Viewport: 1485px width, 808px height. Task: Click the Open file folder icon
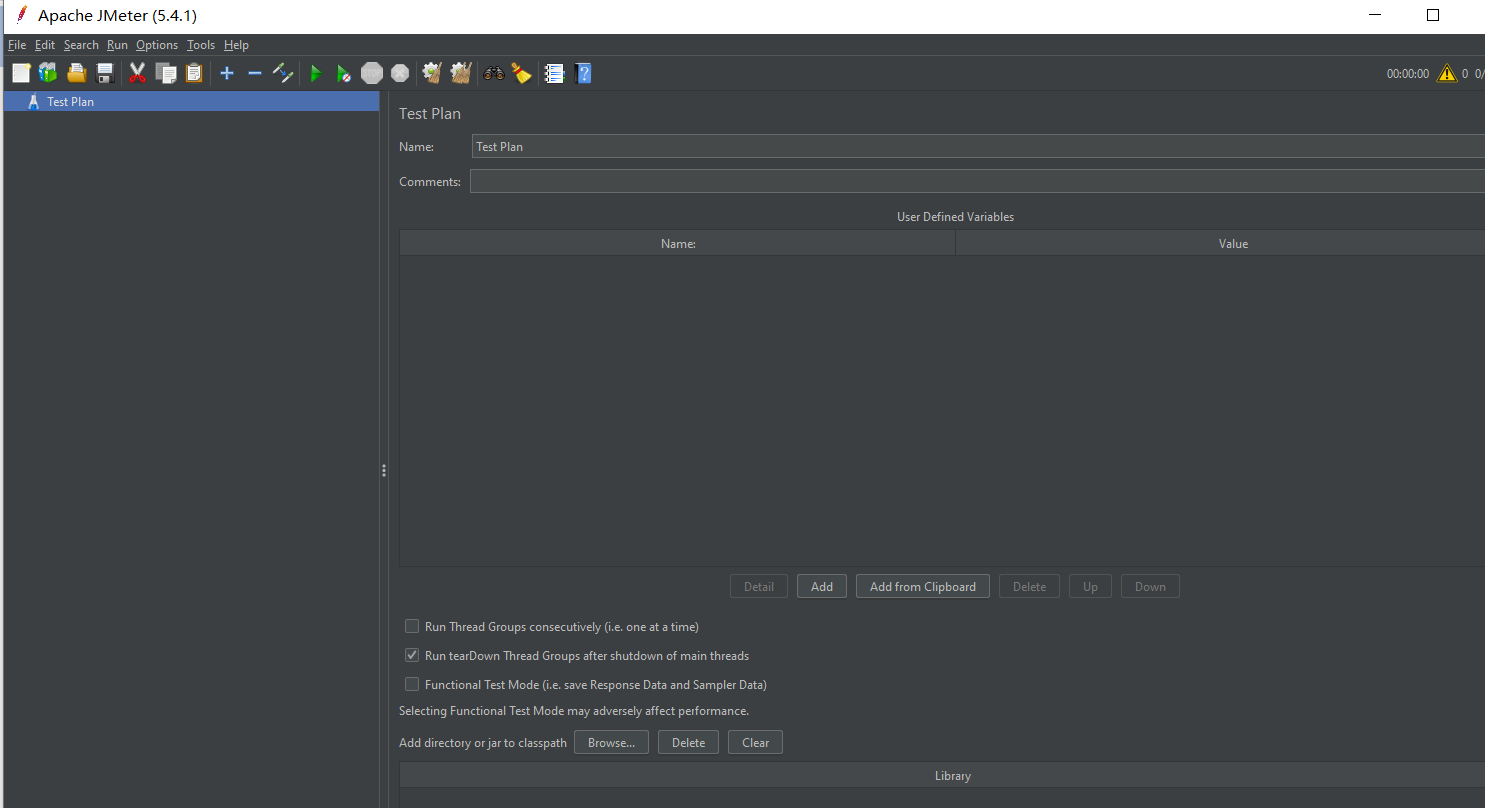(76, 73)
